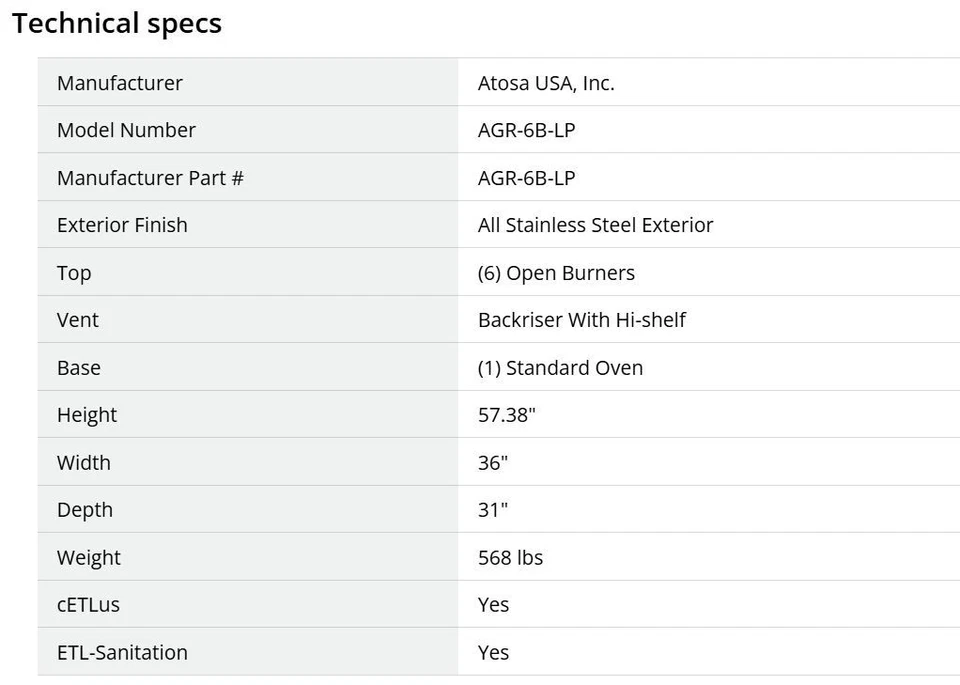Select the Model Number label
This screenshot has height=685, width=960.
click(x=126, y=130)
